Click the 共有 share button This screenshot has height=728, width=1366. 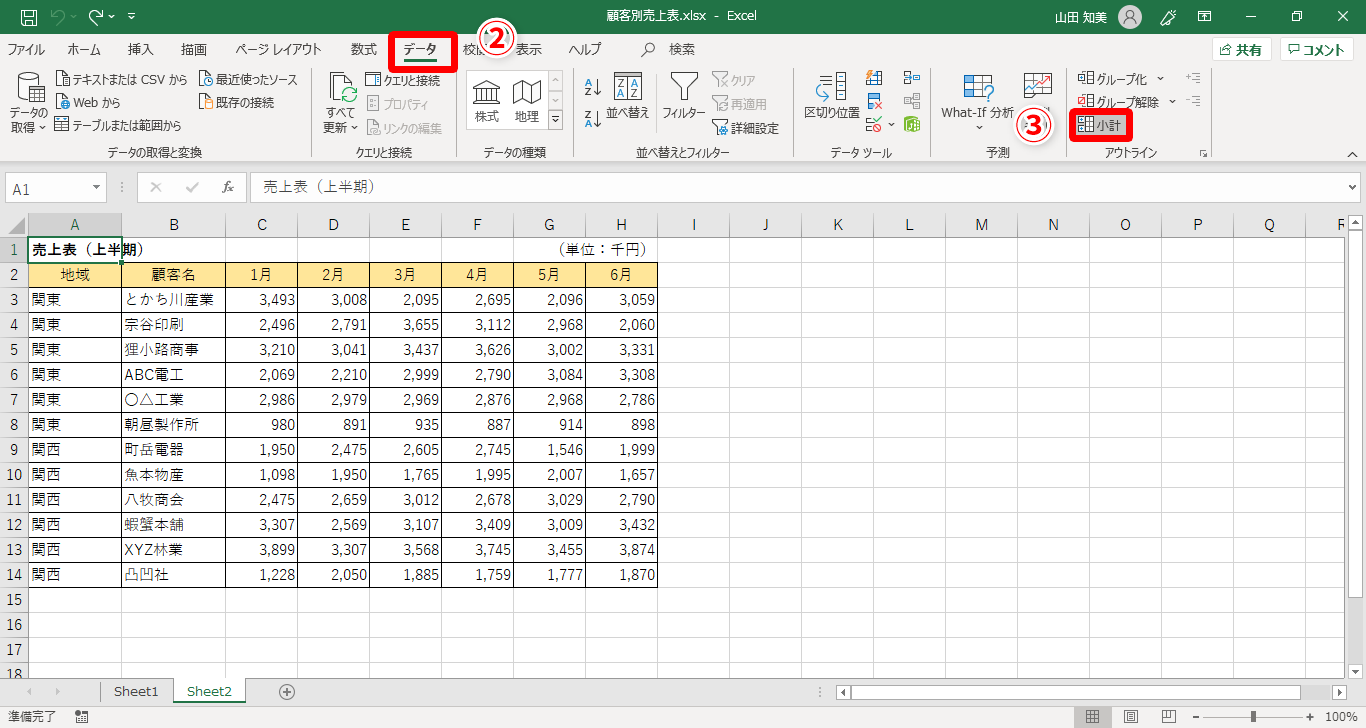[1242, 49]
